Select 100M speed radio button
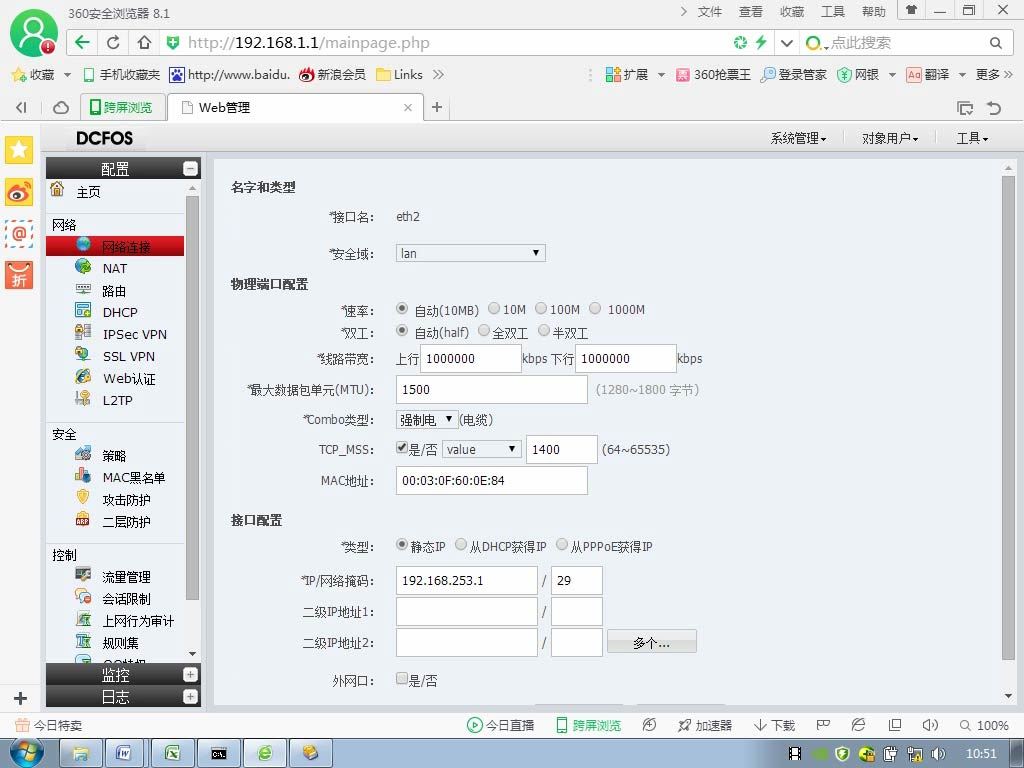1024x768 pixels. coord(541,308)
